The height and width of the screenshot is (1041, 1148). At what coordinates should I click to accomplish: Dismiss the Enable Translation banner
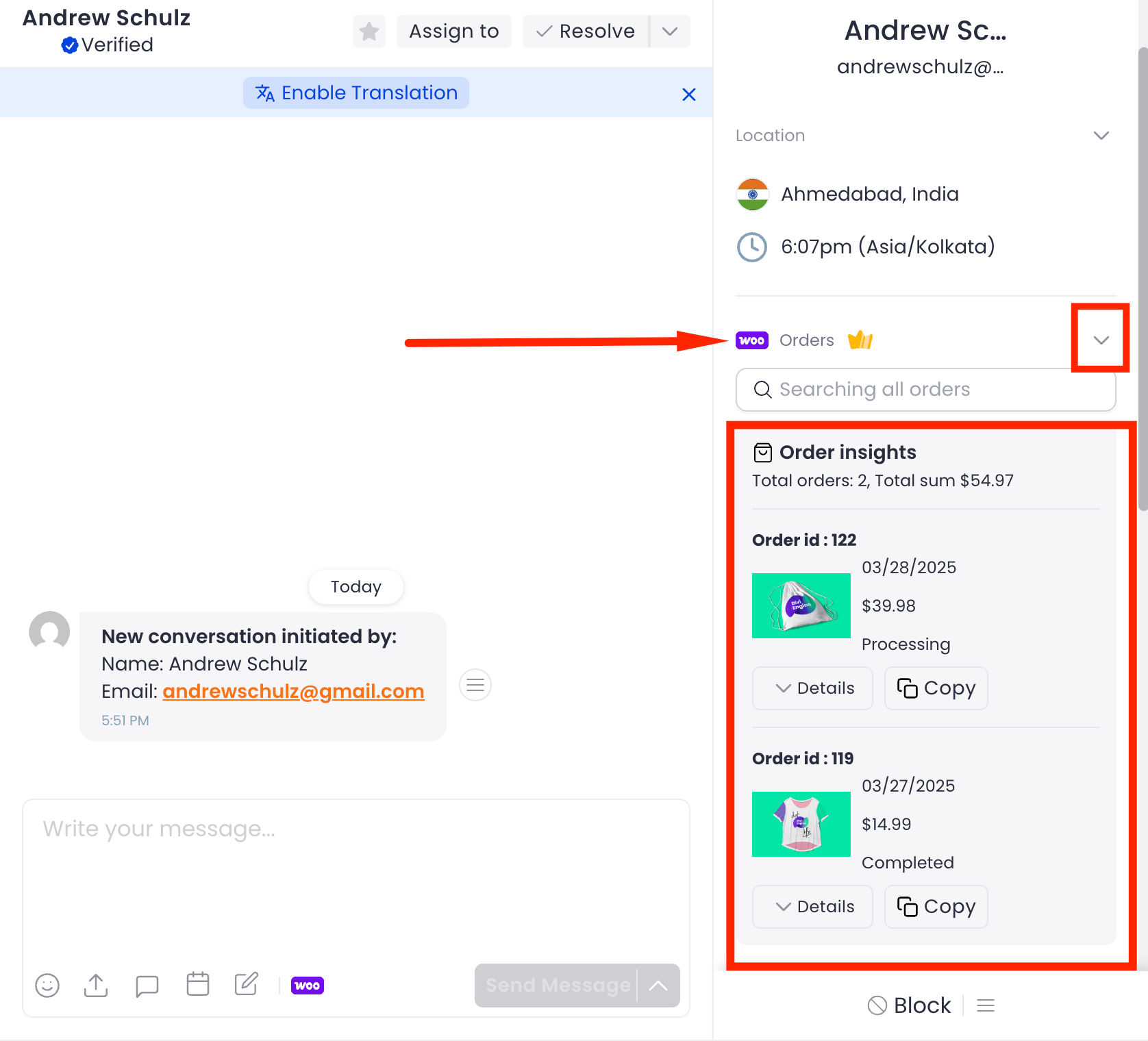688,94
